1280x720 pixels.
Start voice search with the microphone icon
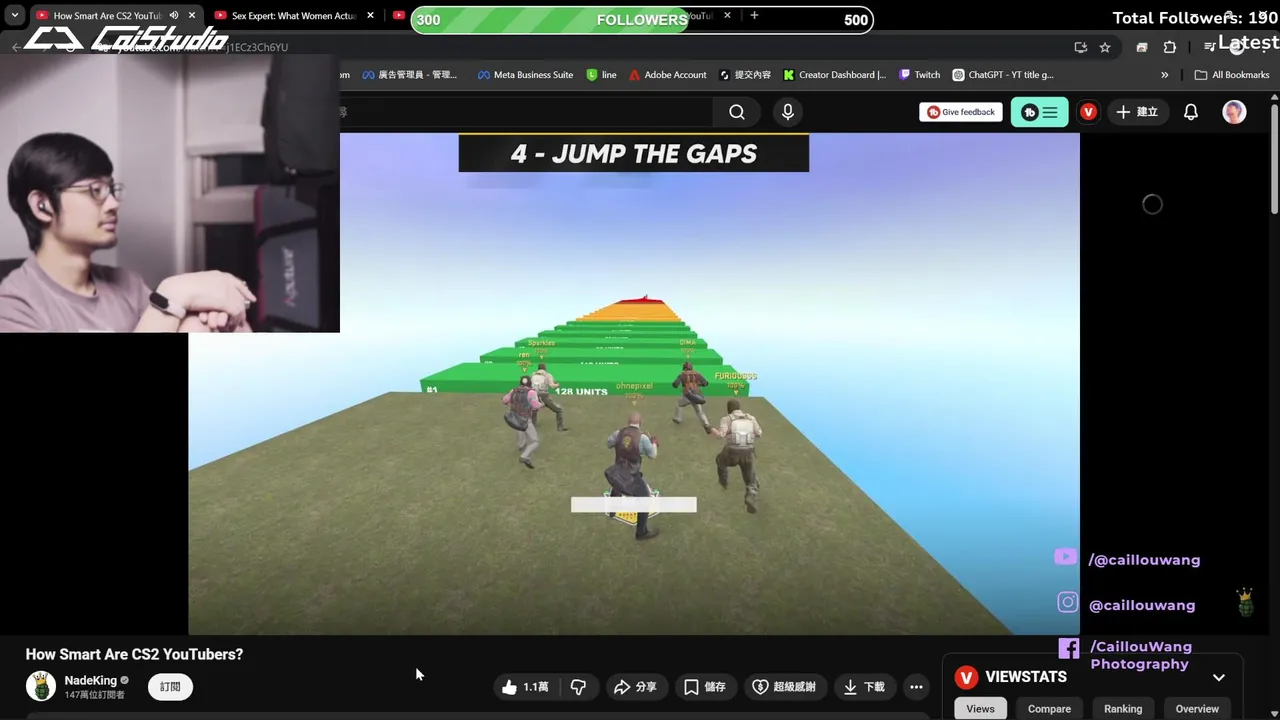788,112
